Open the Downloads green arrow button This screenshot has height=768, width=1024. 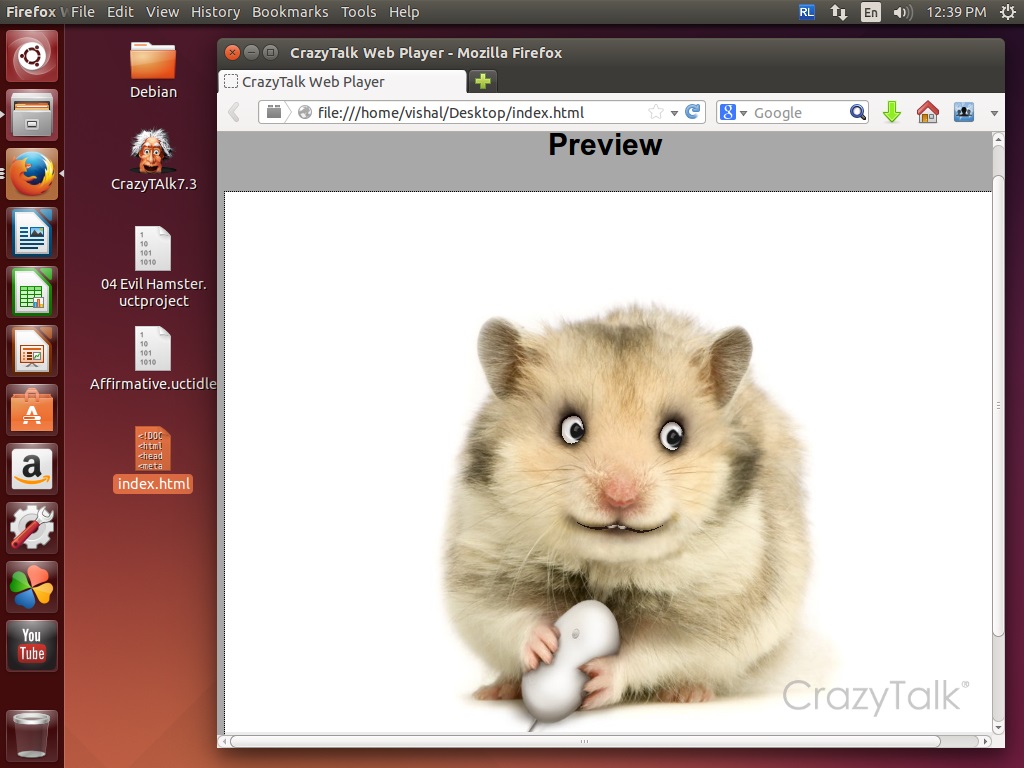click(x=891, y=112)
